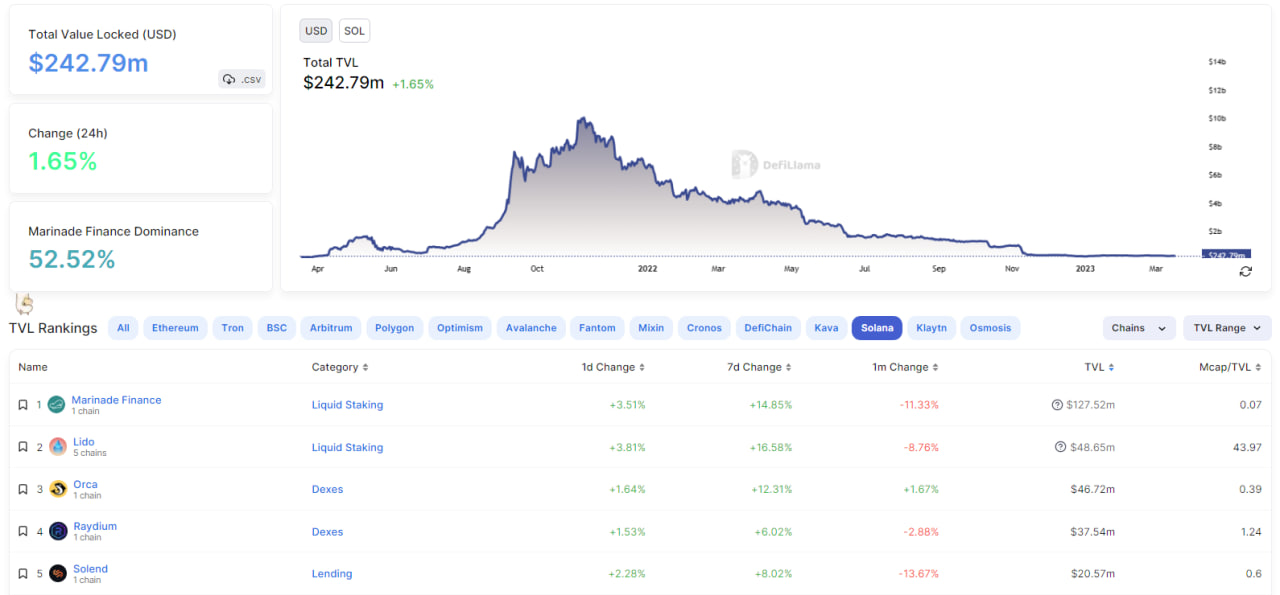Switch chart denomination to USD
1280x595 pixels.
coord(316,31)
